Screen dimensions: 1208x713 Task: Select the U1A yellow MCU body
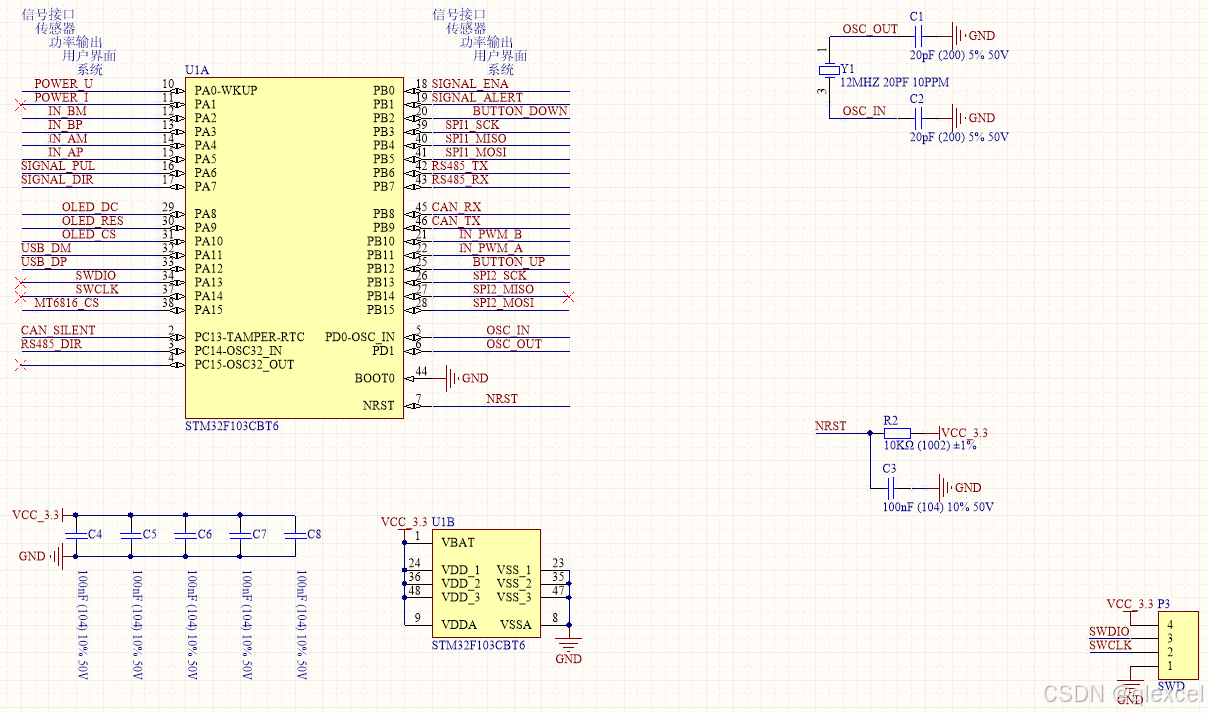[x=294, y=248]
